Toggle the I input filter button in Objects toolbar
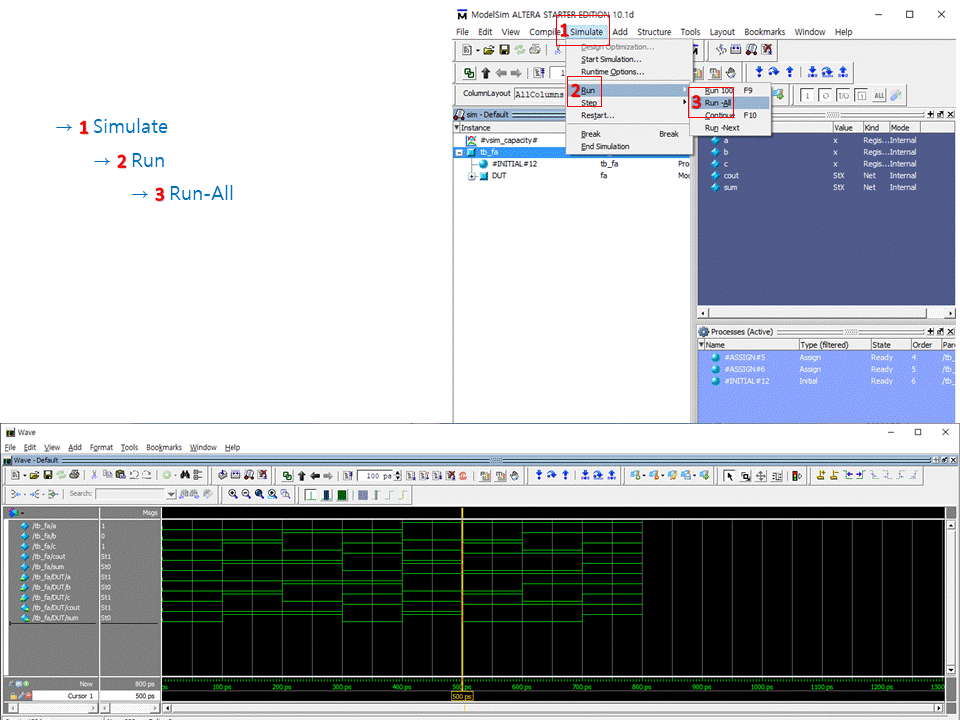Viewport: 960px width, 720px height. [x=807, y=96]
